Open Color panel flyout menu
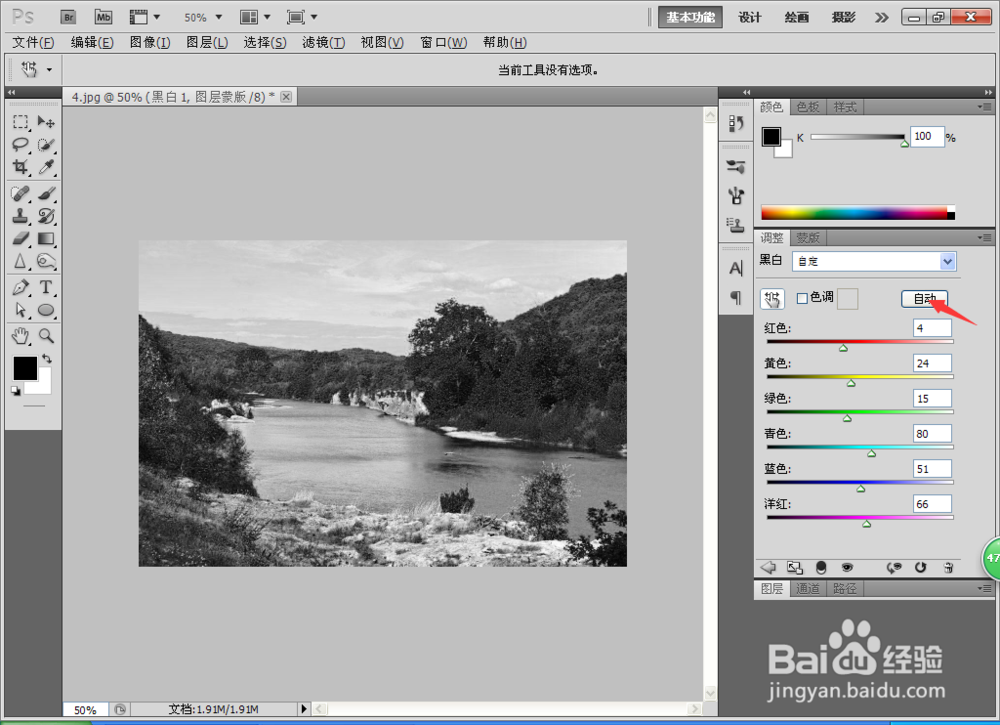Image resolution: width=1000 pixels, height=725 pixels. point(984,106)
